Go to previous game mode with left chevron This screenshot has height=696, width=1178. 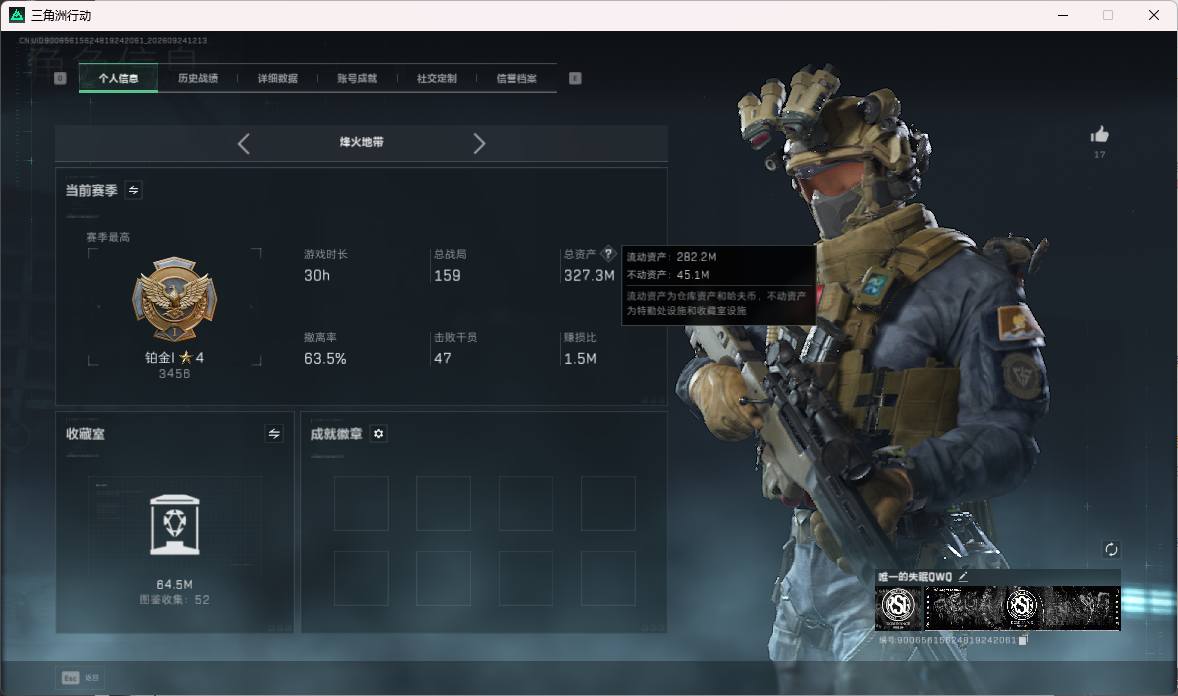pos(243,144)
